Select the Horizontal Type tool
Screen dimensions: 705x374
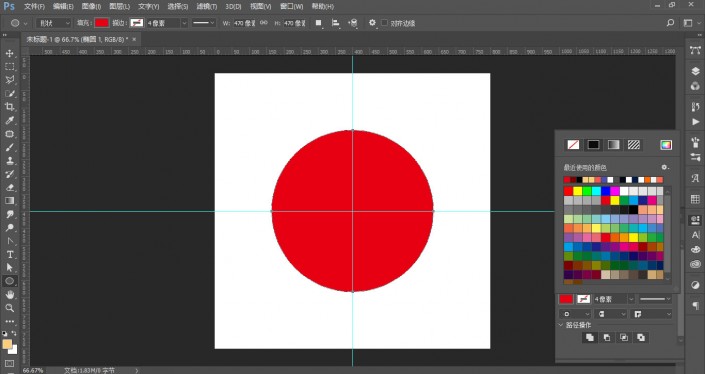click(9, 254)
